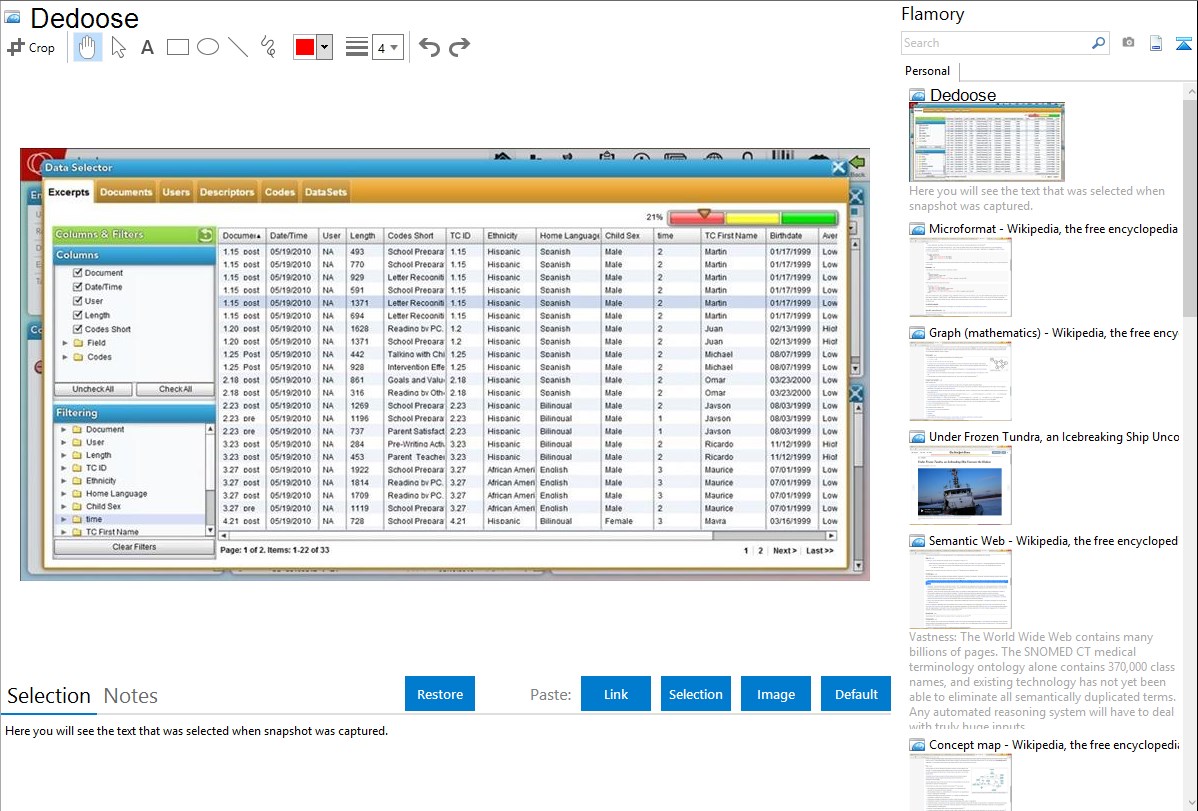Click the Link paste button
Screen dimensions: 1198x811
pos(616,694)
